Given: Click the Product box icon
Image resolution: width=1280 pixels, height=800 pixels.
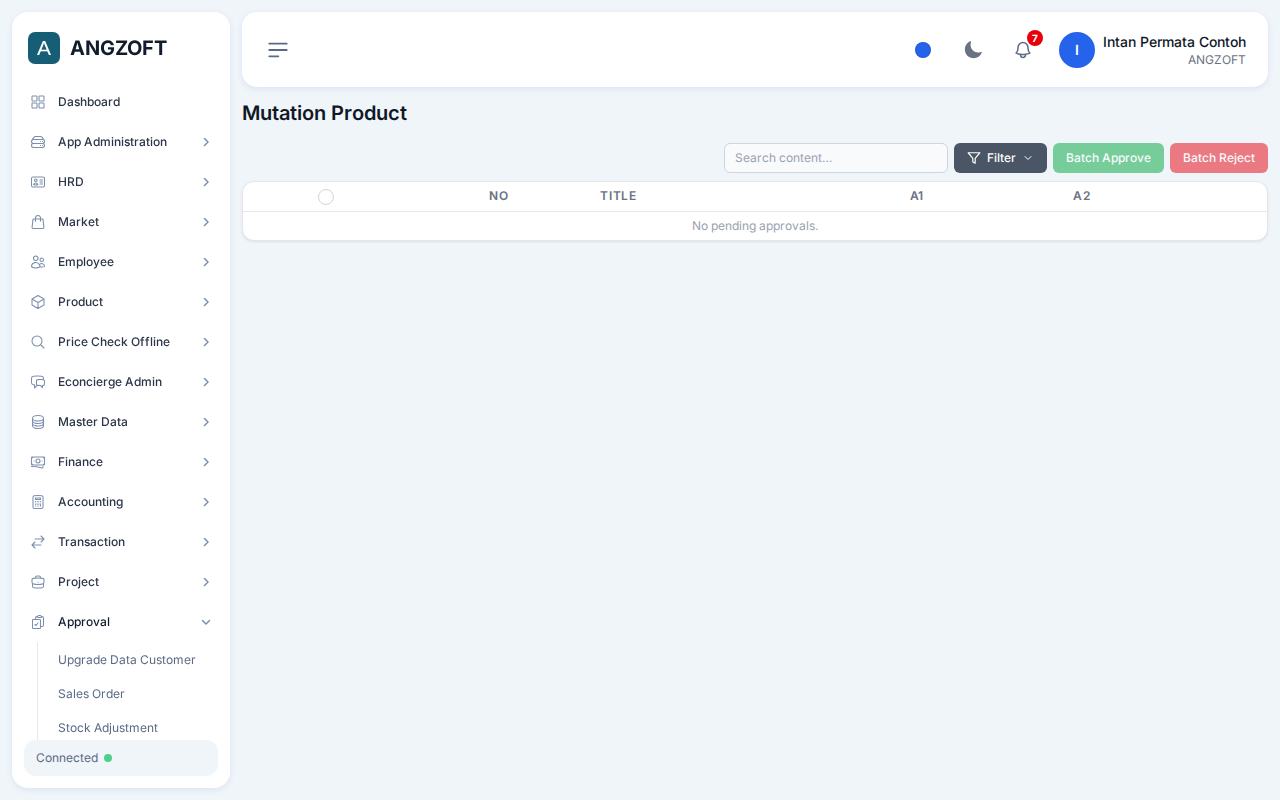Looking at the screenshot, I should (x=38, y=302).
